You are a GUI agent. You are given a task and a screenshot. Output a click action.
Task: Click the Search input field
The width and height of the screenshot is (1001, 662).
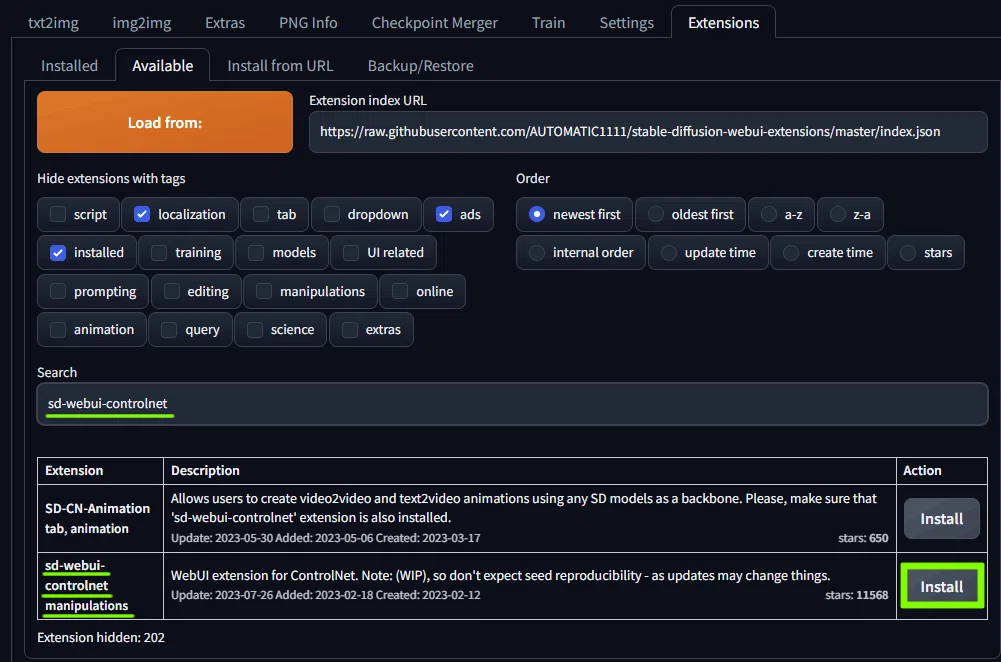click(512, 403)
